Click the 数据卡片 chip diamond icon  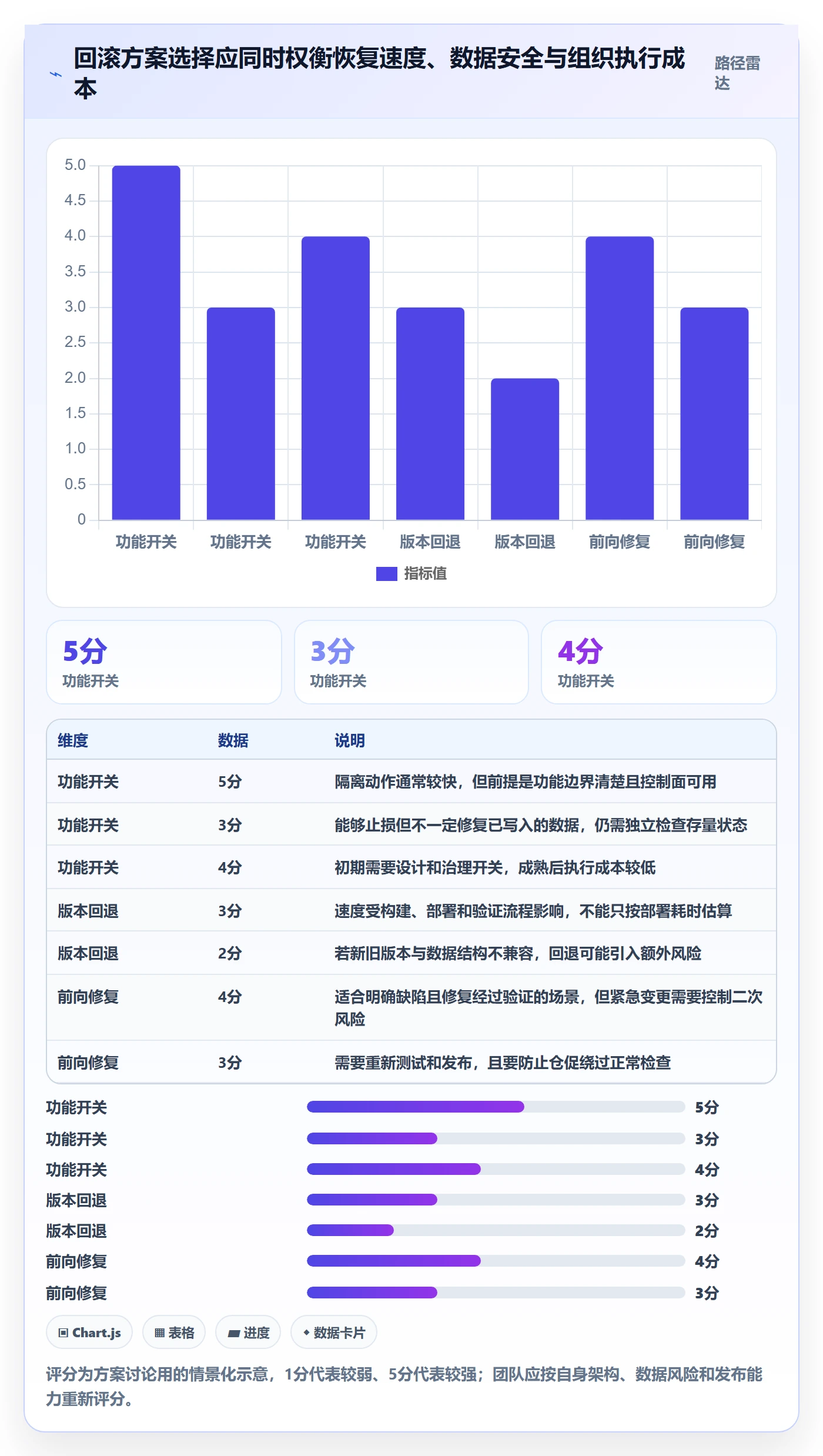tap(306, 1332)
